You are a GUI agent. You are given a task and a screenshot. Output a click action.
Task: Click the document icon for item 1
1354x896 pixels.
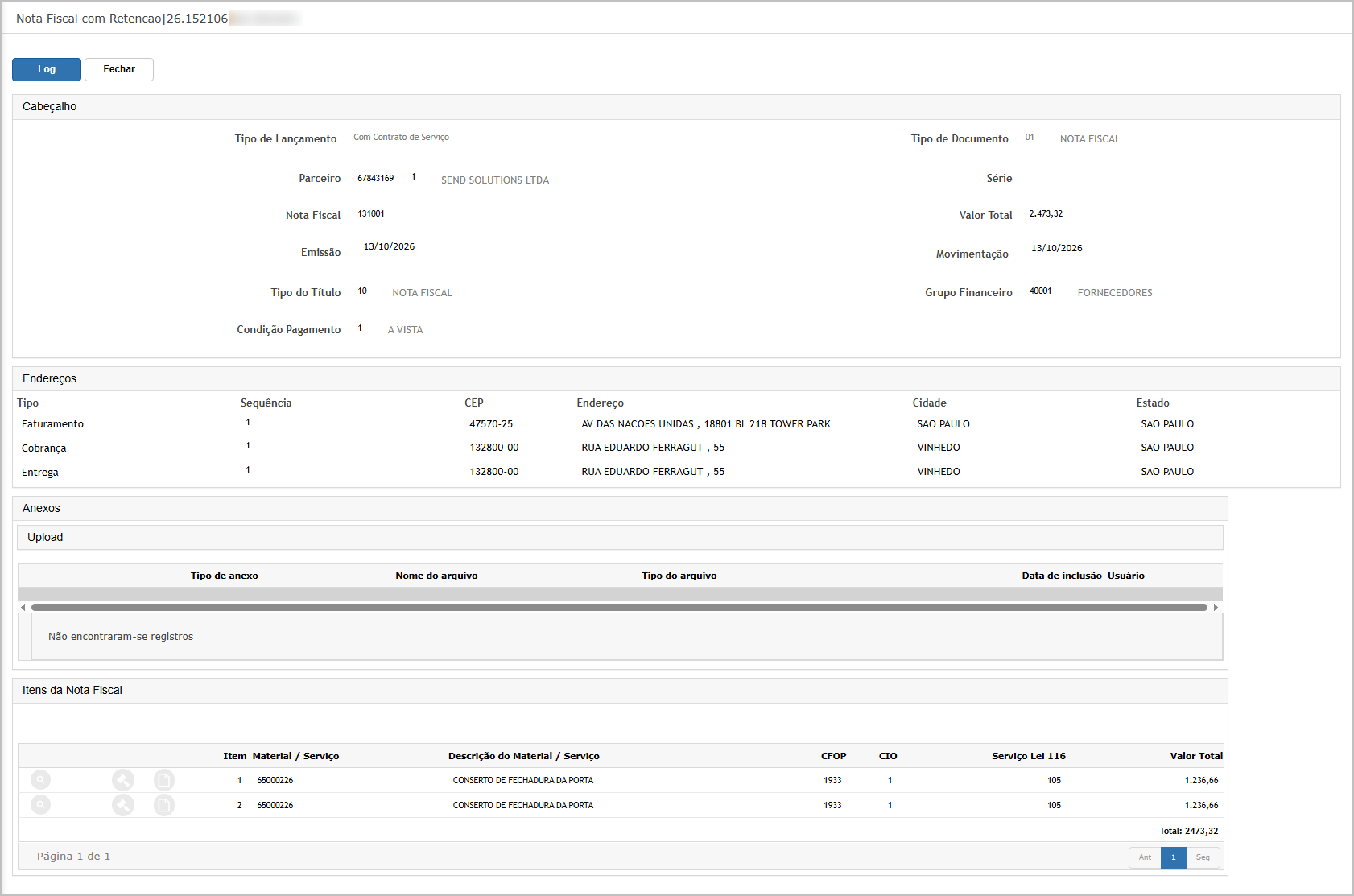point(164,780)
